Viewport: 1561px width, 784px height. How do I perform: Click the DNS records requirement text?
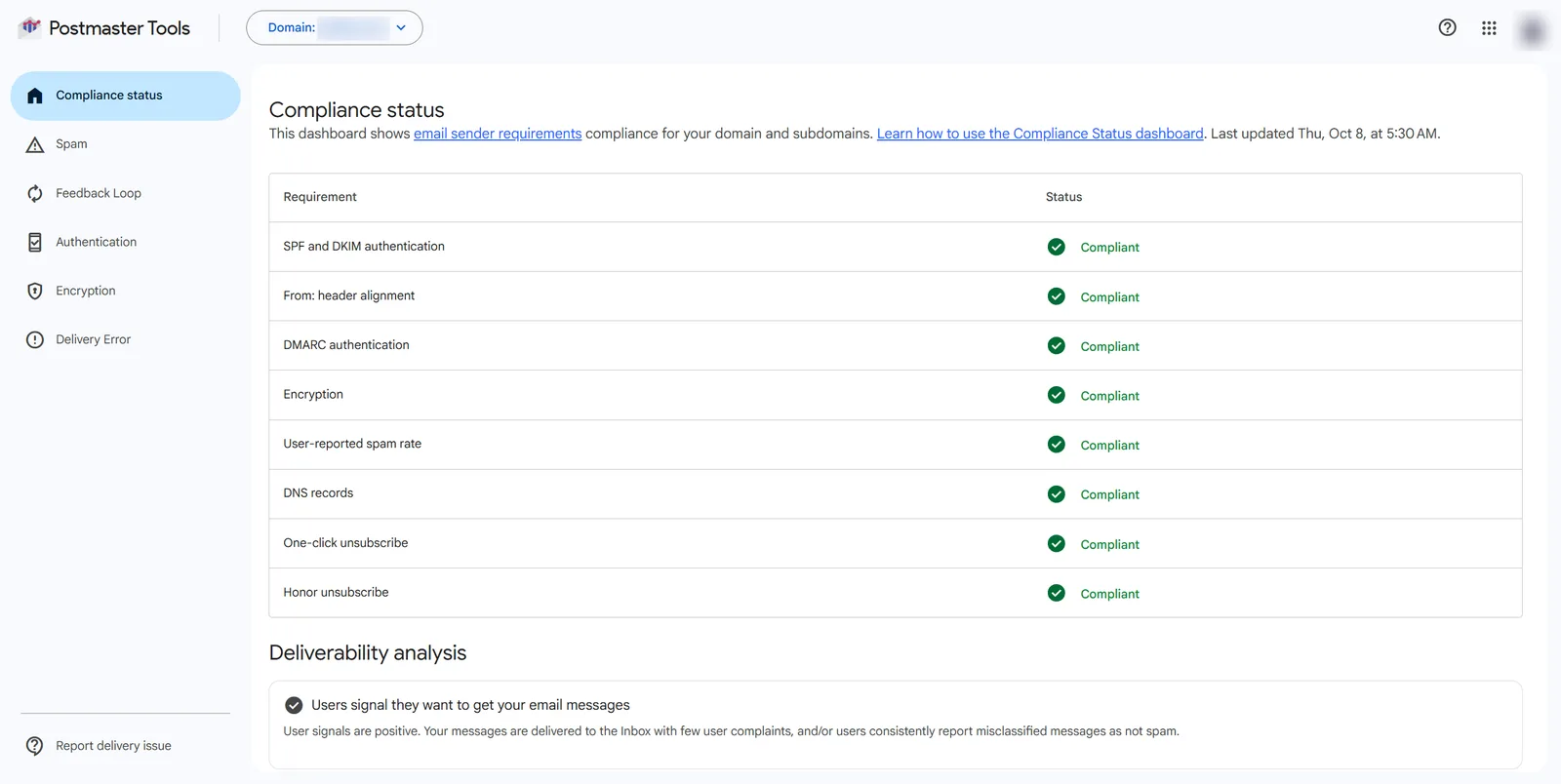pyautogui.click(x=318, y=493)
